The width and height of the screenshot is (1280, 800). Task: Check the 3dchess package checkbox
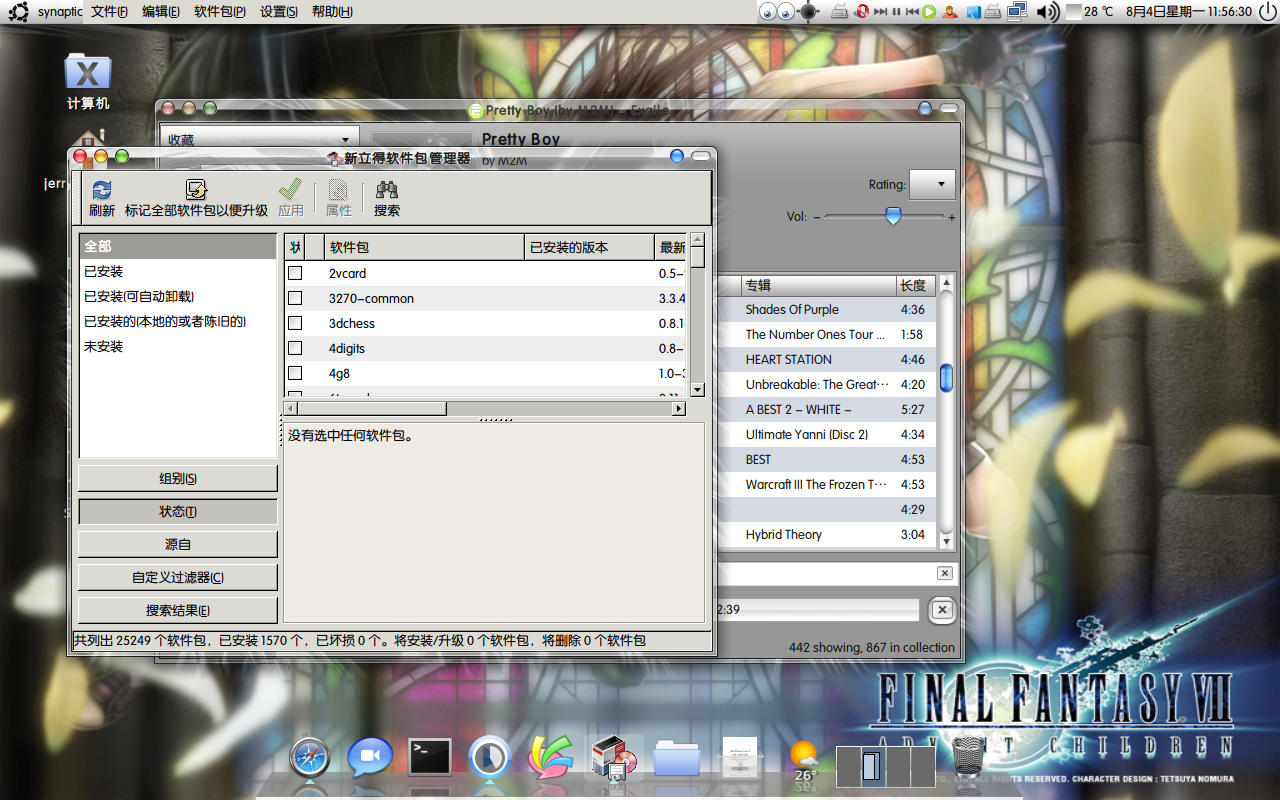[x=295, y=323]
